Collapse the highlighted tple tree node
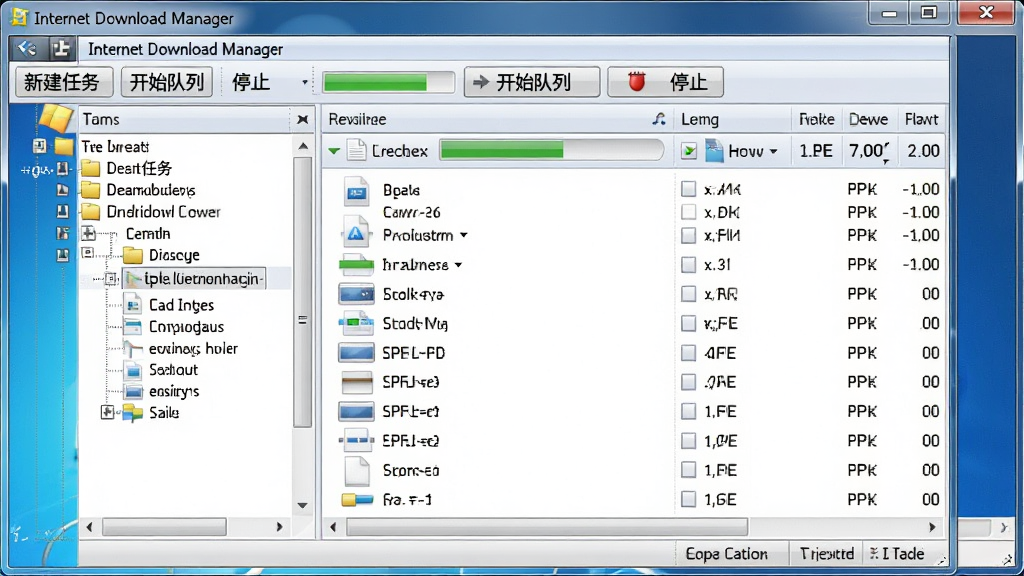Image resolution: width=1024 pixels, height=576 pixels. [x=110, y=279]
